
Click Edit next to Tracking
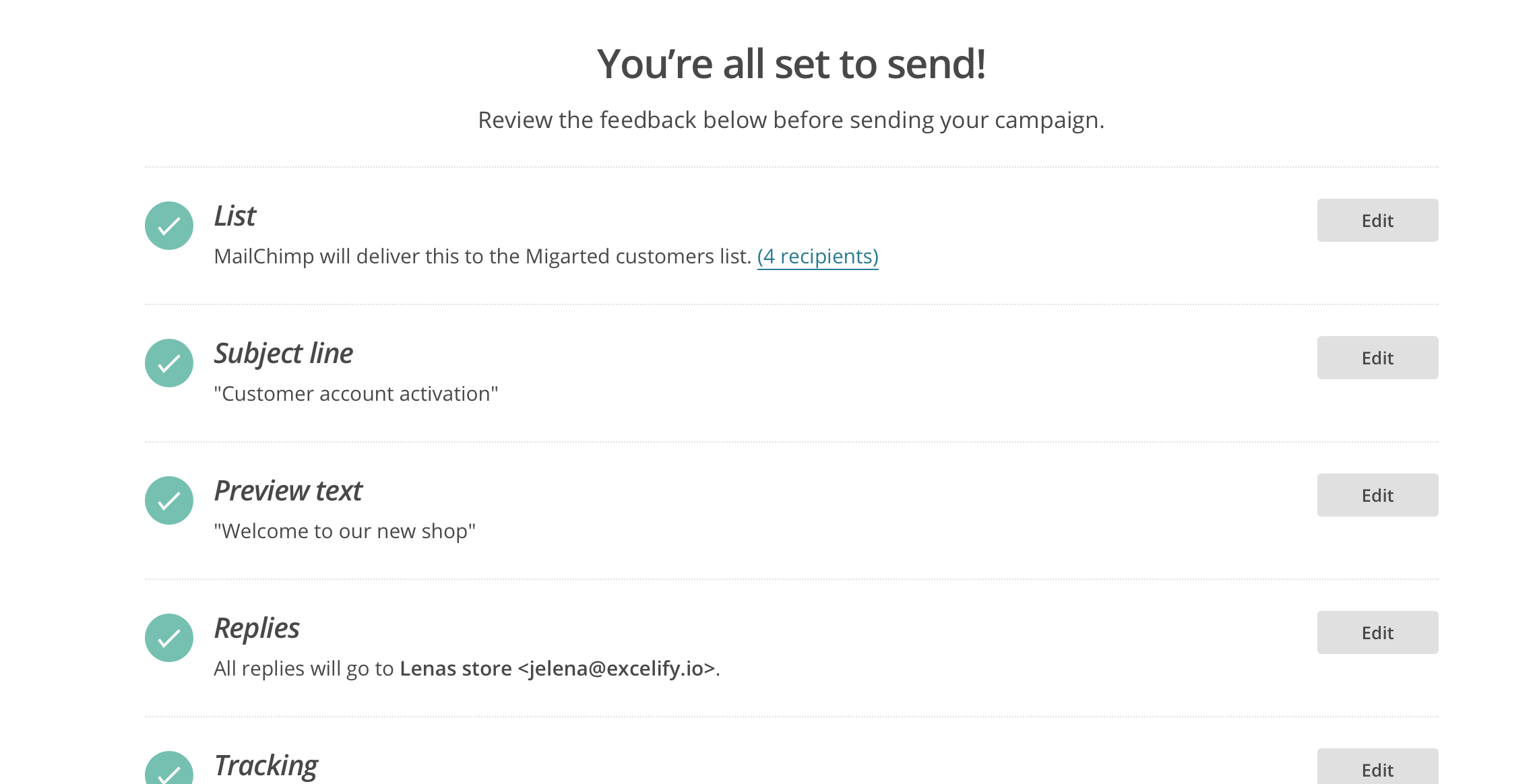click(1377, 768)
